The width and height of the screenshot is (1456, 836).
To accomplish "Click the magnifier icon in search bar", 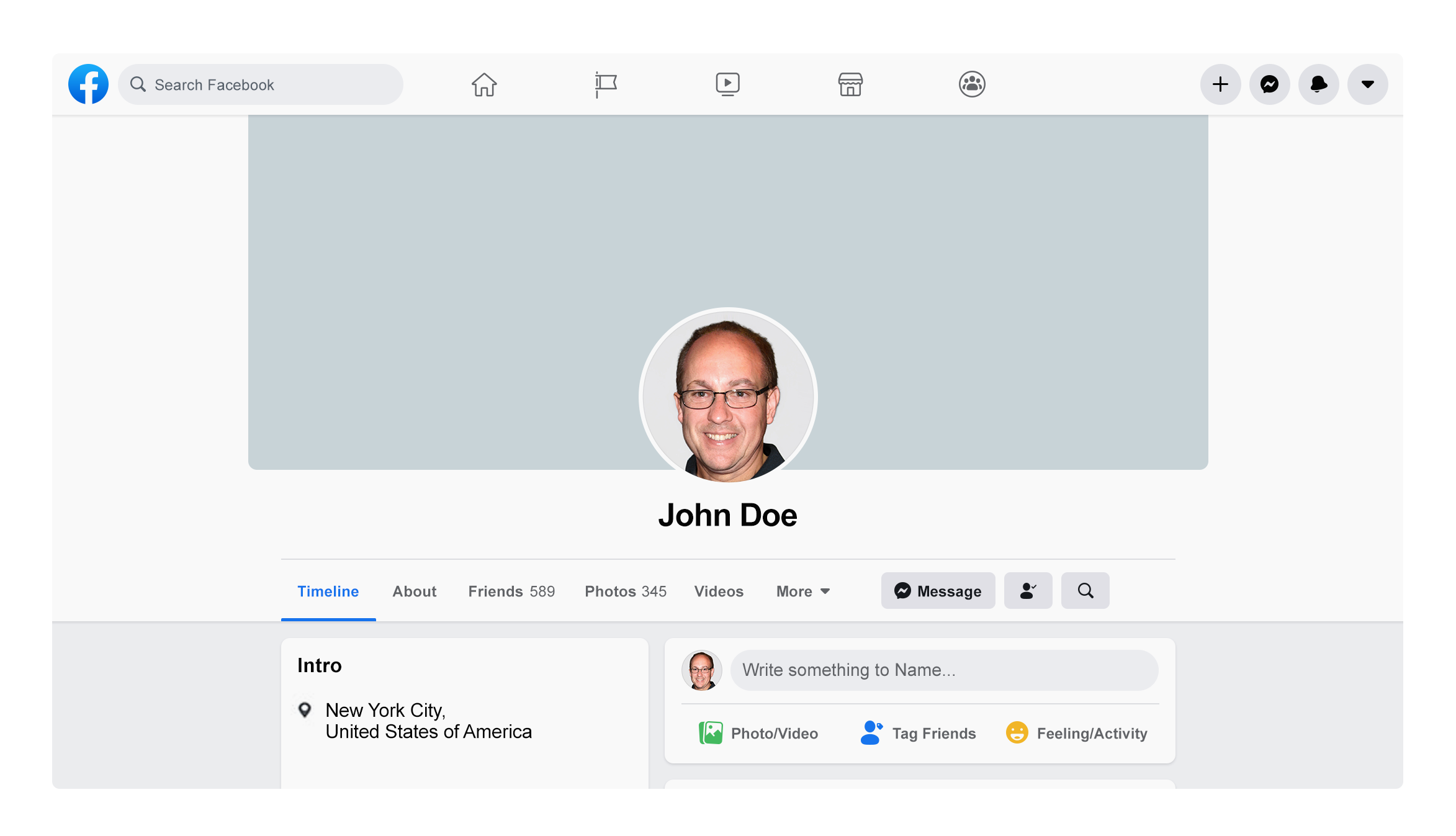I will point(138,84).
